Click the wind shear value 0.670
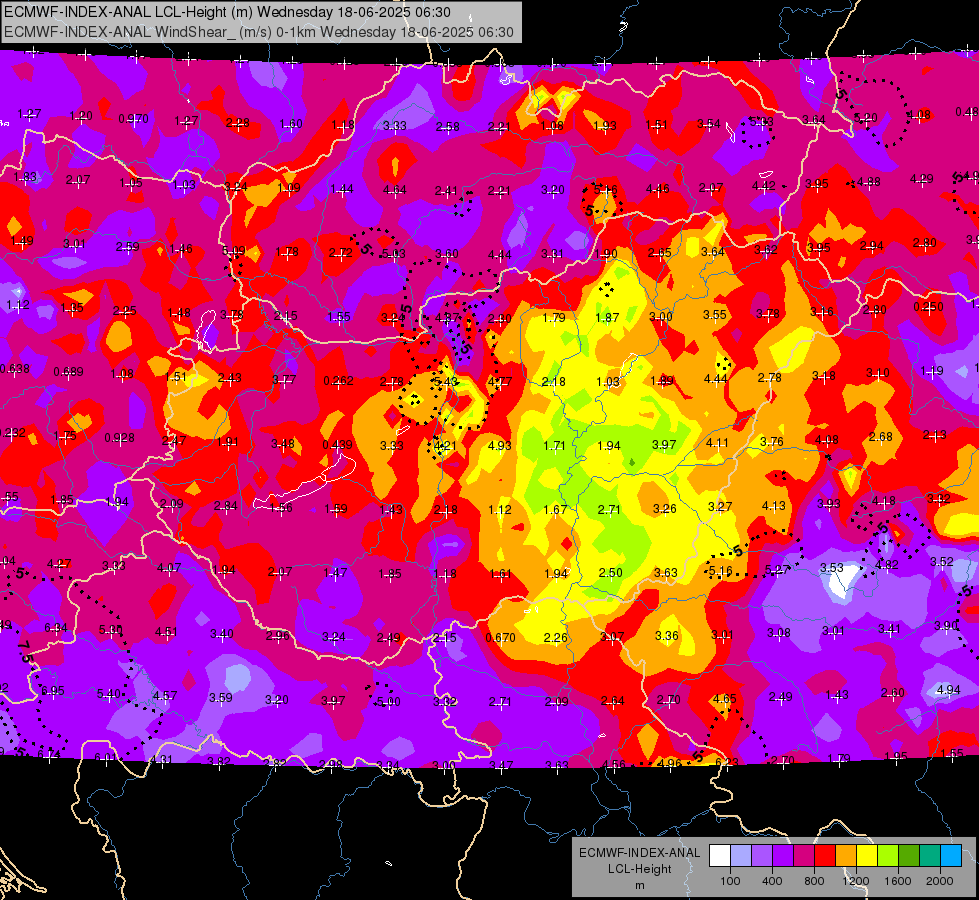Image resolution: width=979 pixels, height=900 pixels. 501,638
